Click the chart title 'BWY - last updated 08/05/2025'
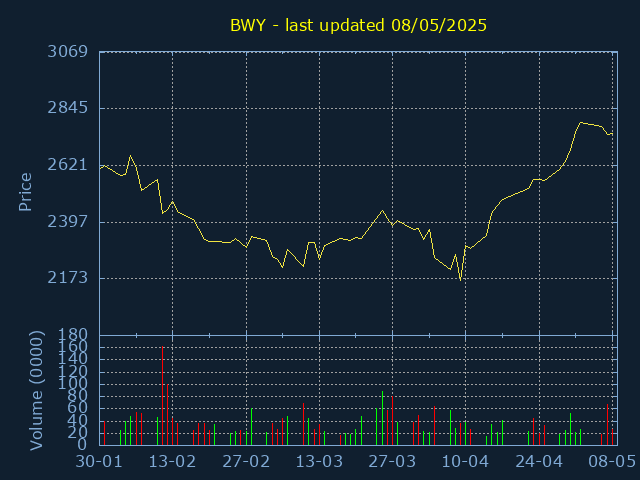 358,25
